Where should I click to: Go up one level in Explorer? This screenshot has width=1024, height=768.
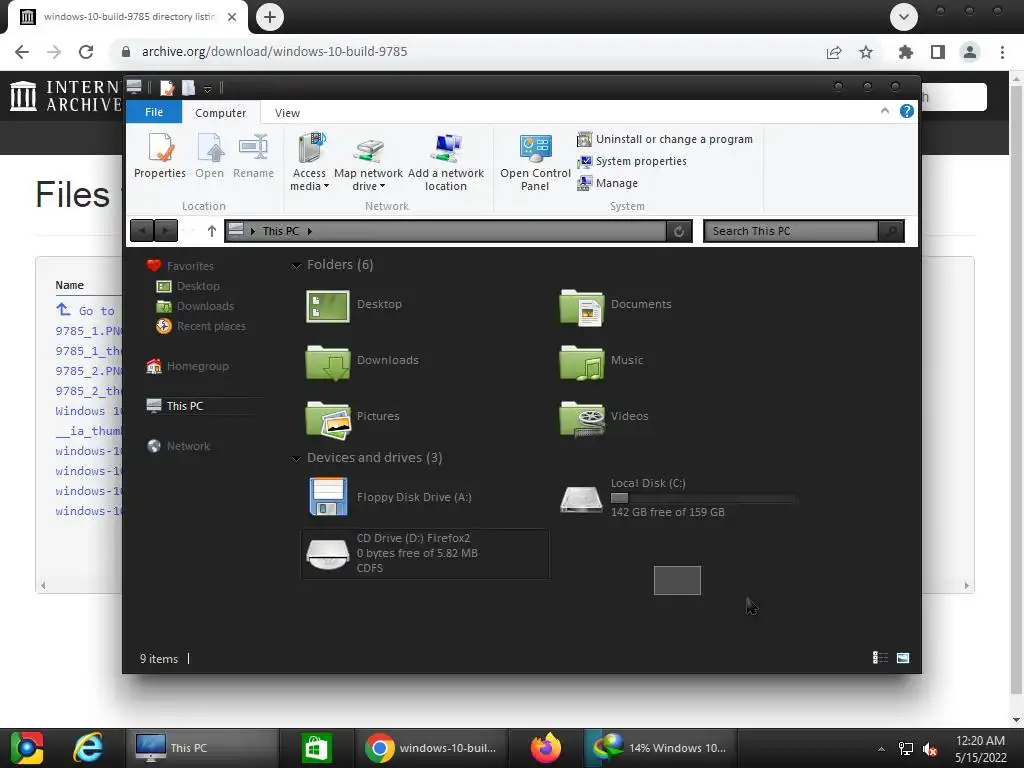pyautogui.click(x=212, y=231)
